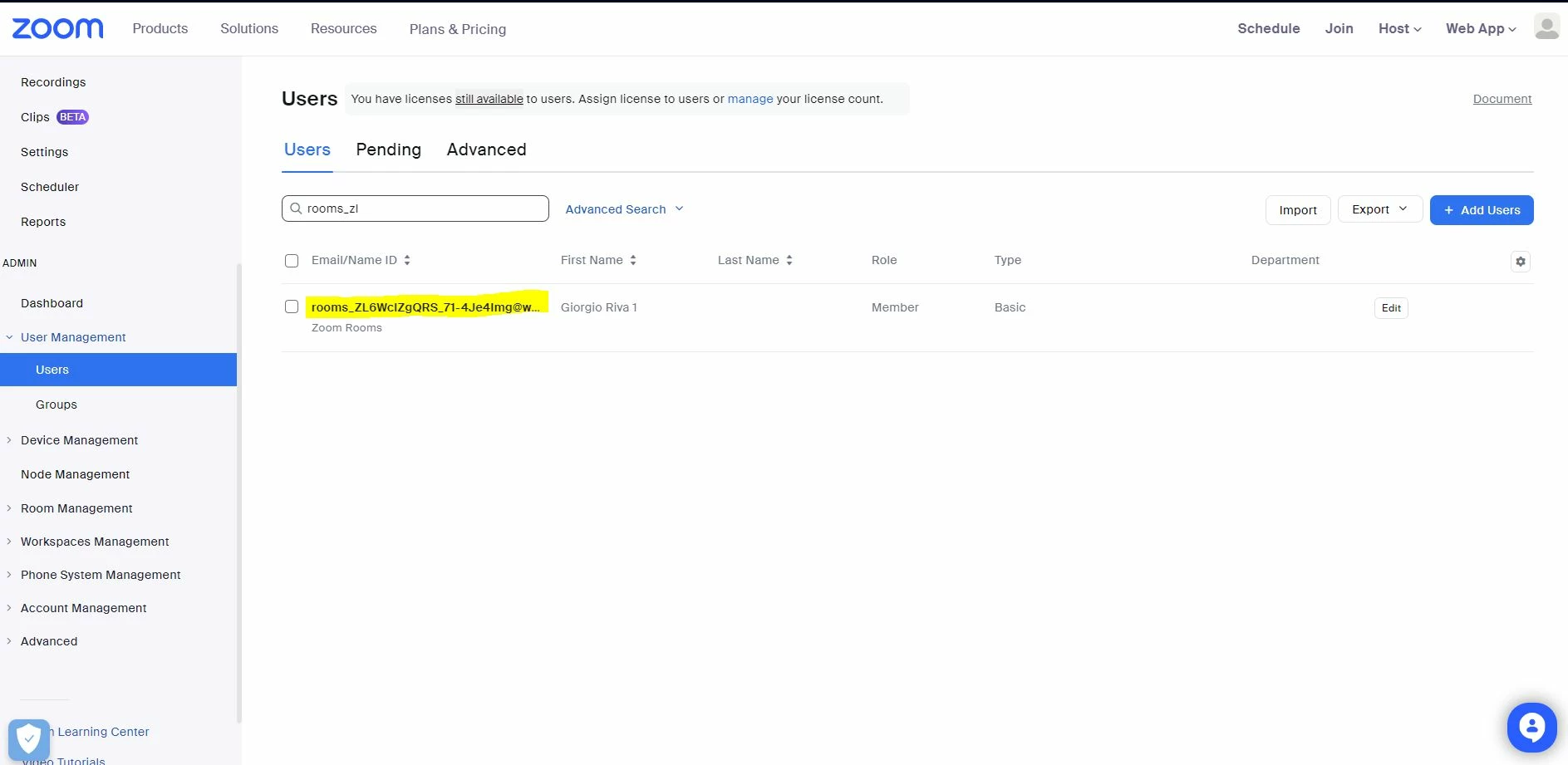Expand Advanced Search options
1568x765 pixels.
point(624,209)
